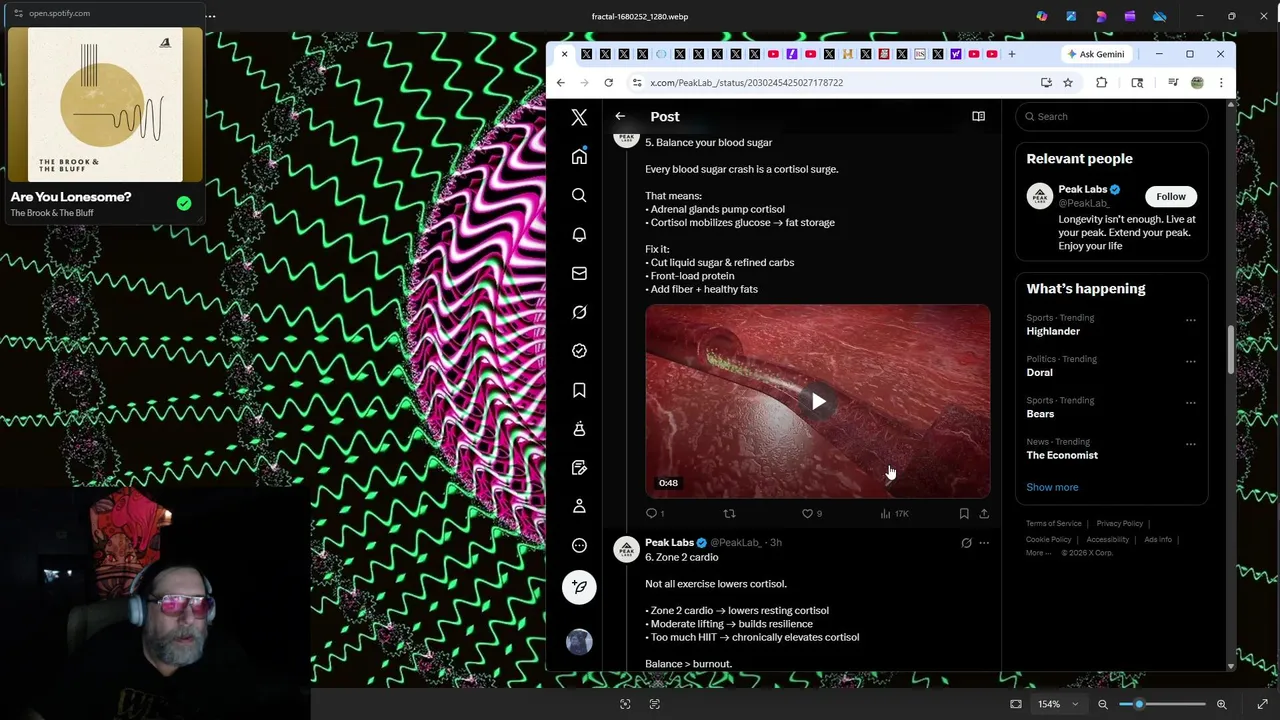Click the flask icon in X sidebar
Screen dimensions: 1280x720
coord(579,429)
